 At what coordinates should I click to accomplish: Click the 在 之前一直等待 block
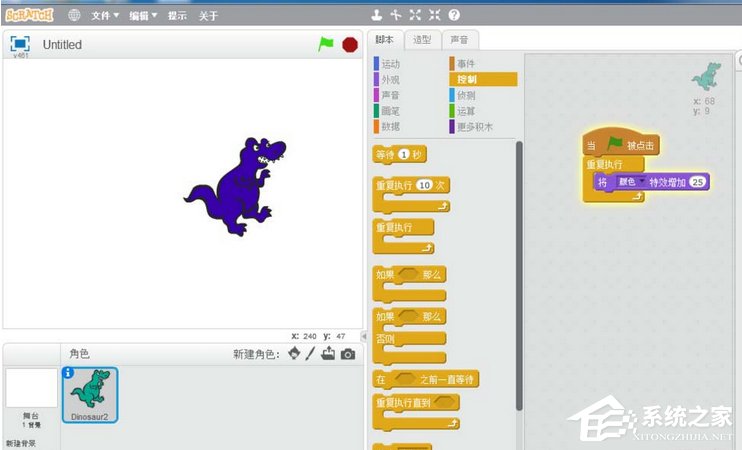pyautogui.click(x=426, y=379)
